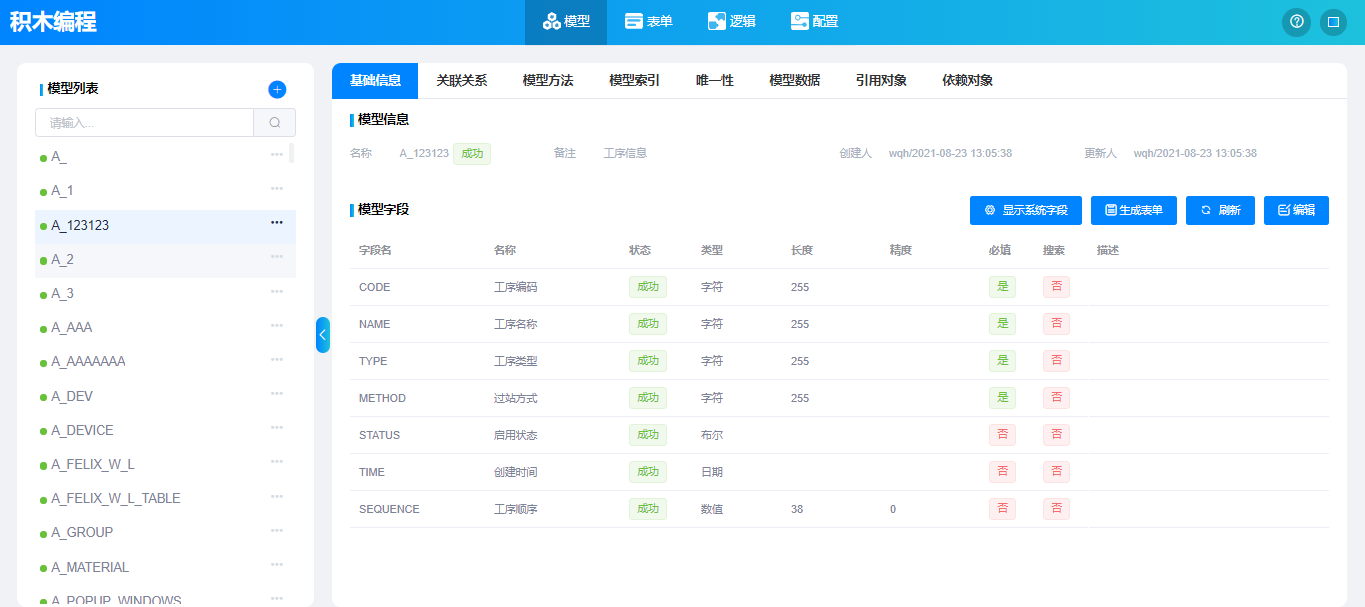Refresh fields with the 刷新 button
This screenshot has height=607, width=1365.
click(x=1220, y=211)
